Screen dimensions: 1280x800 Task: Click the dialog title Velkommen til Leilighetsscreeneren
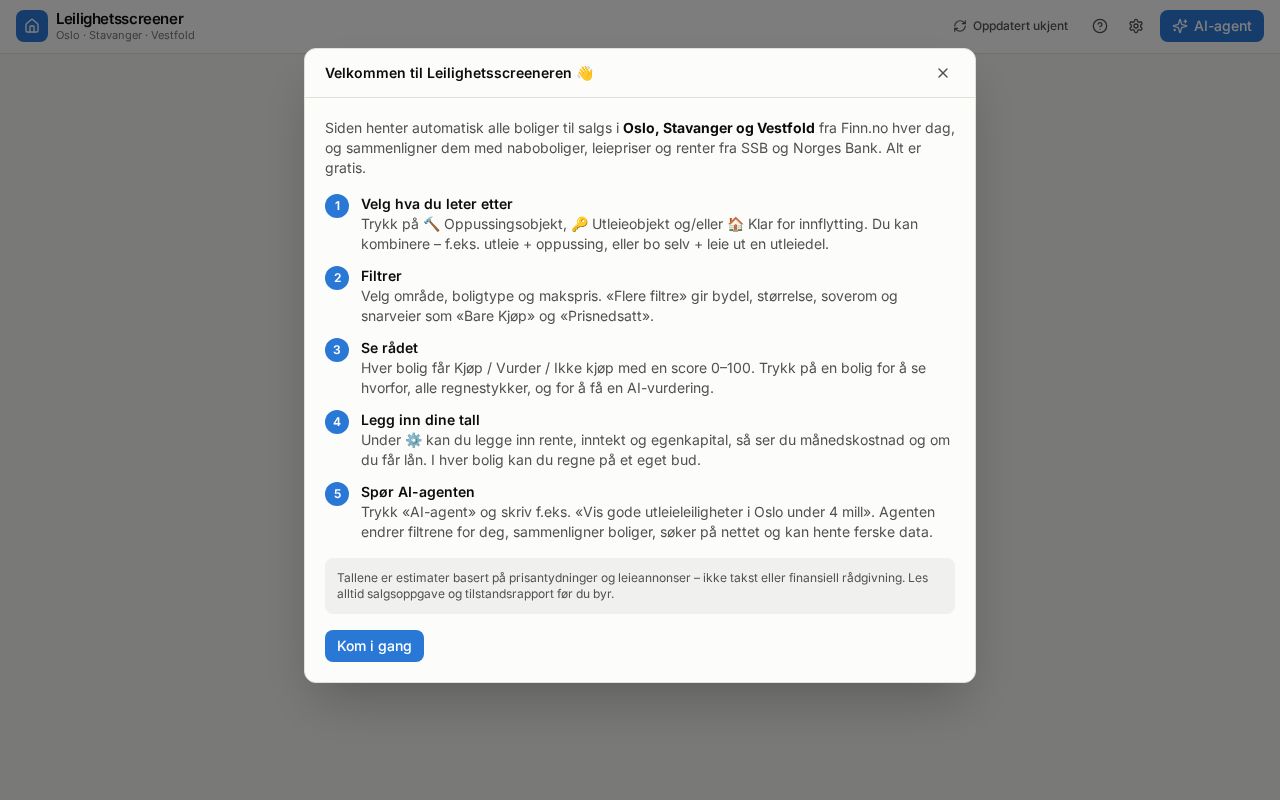pyautogui.click(x=459, y=73)
